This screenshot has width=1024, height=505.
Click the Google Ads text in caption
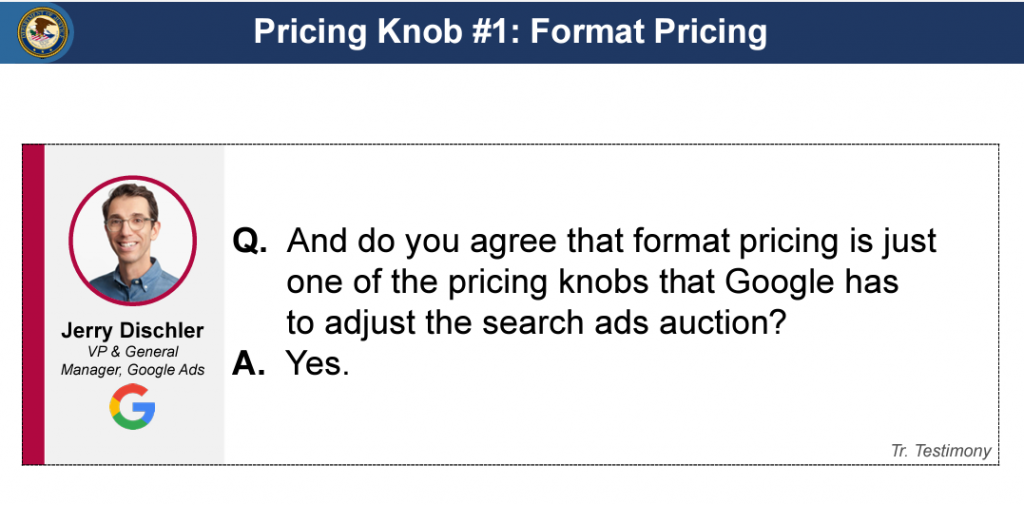click(166, 370)
